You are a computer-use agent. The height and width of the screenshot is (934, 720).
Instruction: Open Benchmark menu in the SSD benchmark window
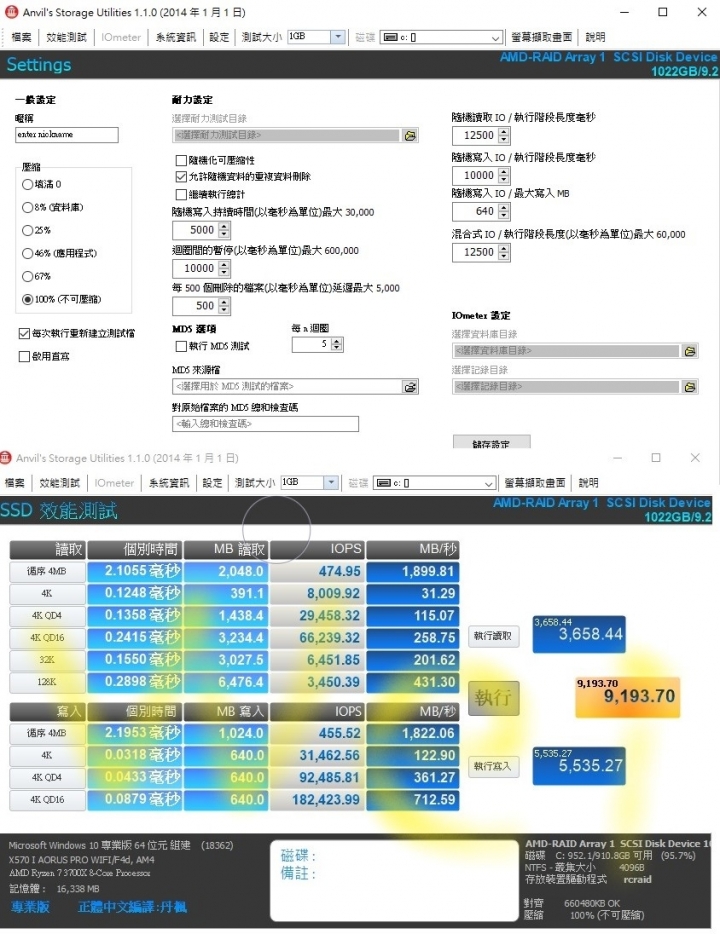(x=60, y=483)
